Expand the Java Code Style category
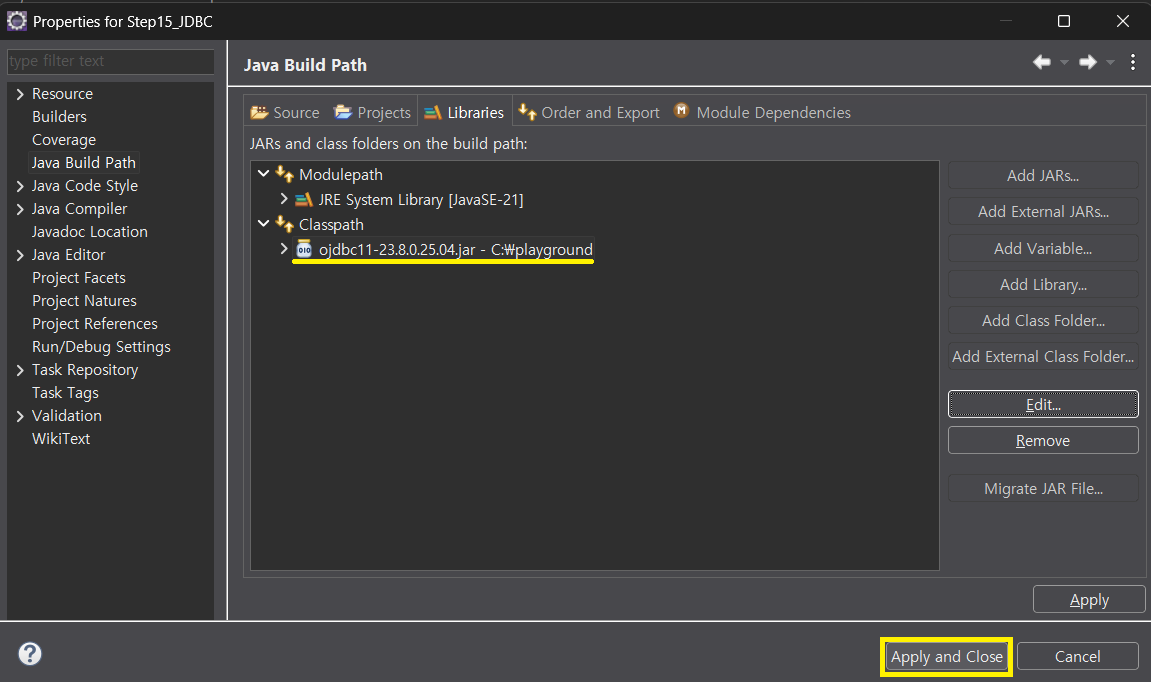Screen dimensions: 1151x682 (x=20, y=186)
